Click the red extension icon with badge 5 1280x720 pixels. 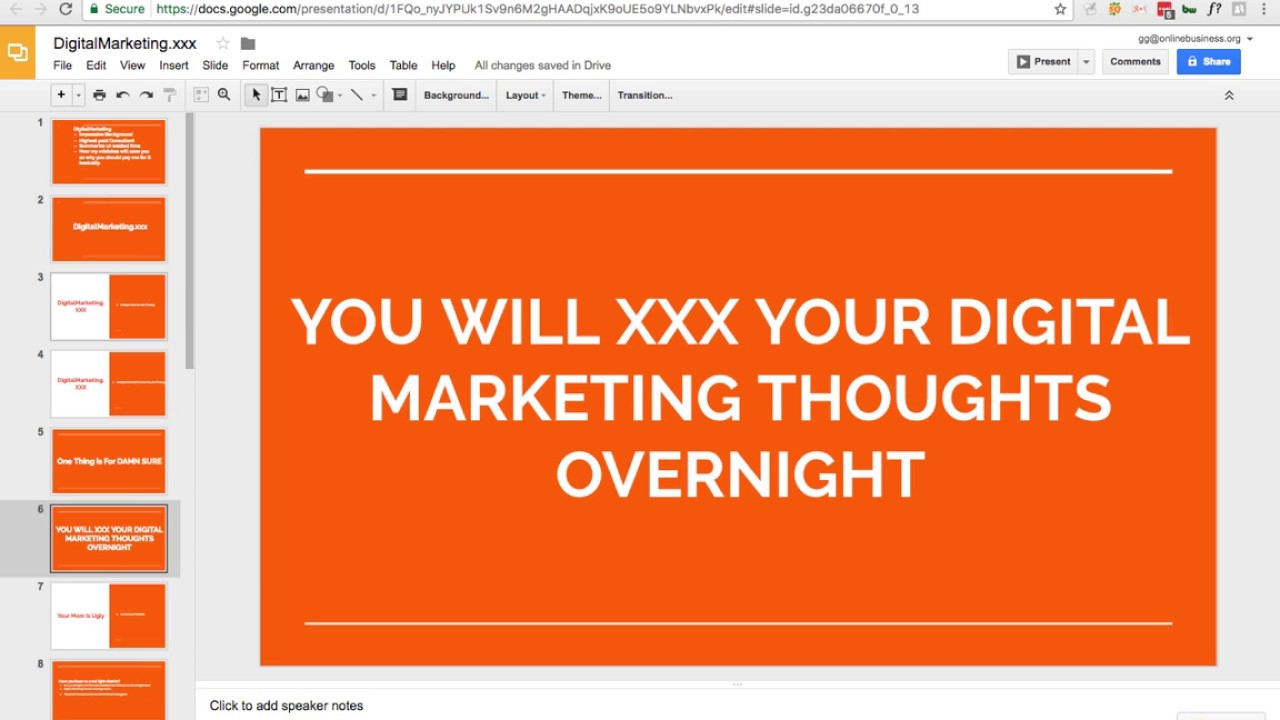[1164, 10]
